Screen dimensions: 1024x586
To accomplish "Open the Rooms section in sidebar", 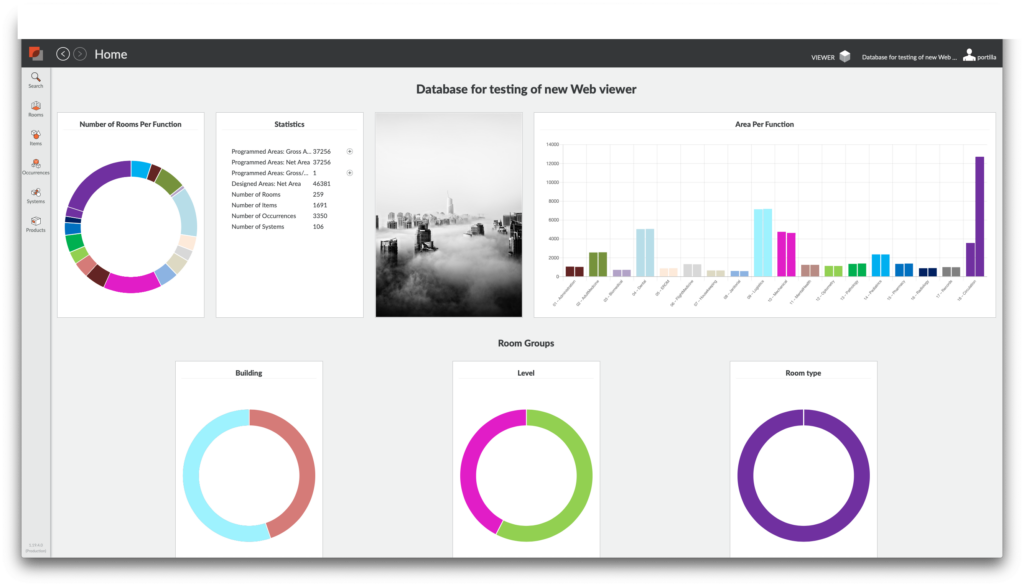I will point(36,108).
